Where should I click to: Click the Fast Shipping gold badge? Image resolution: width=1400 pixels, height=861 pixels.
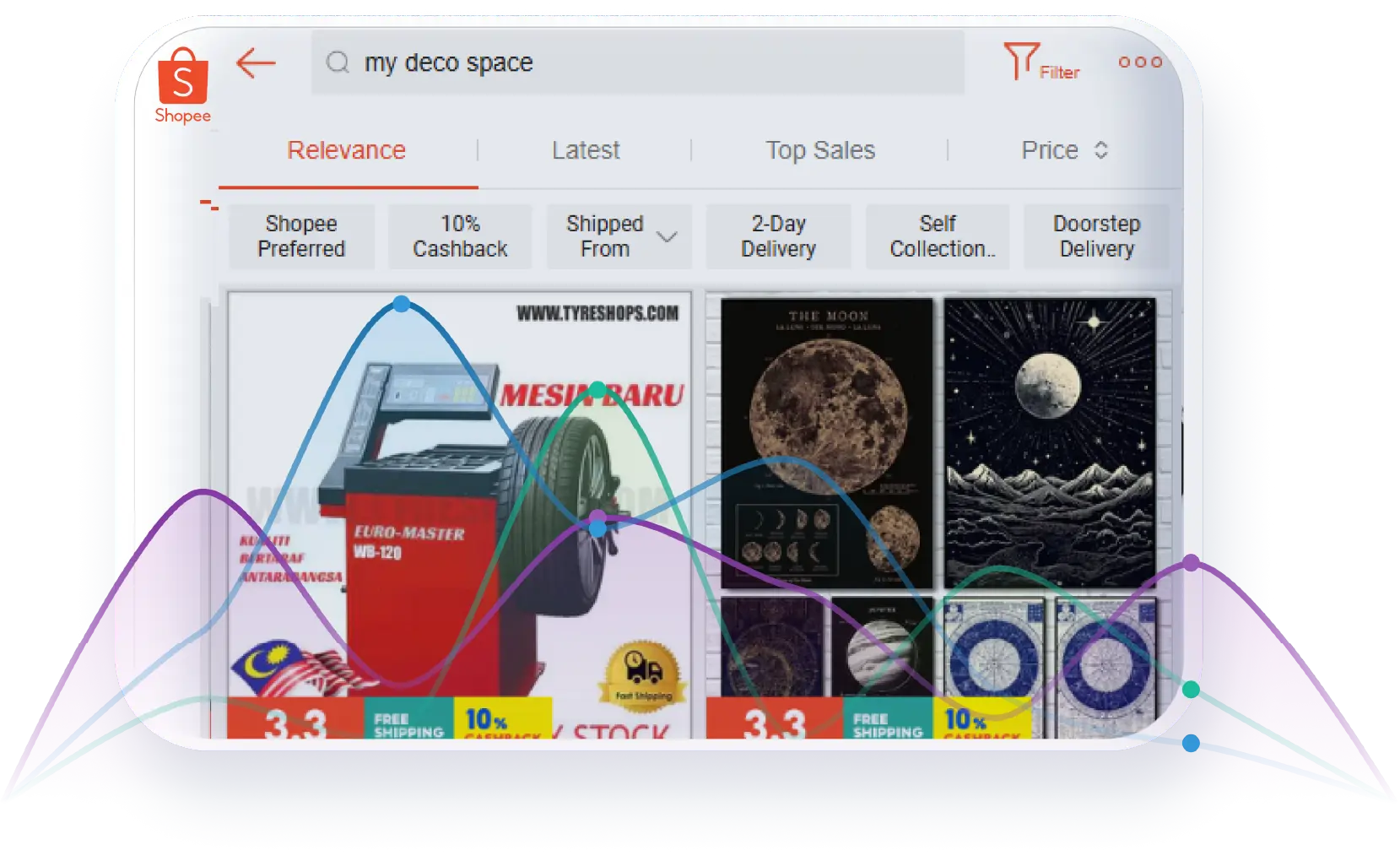(643, 674)
